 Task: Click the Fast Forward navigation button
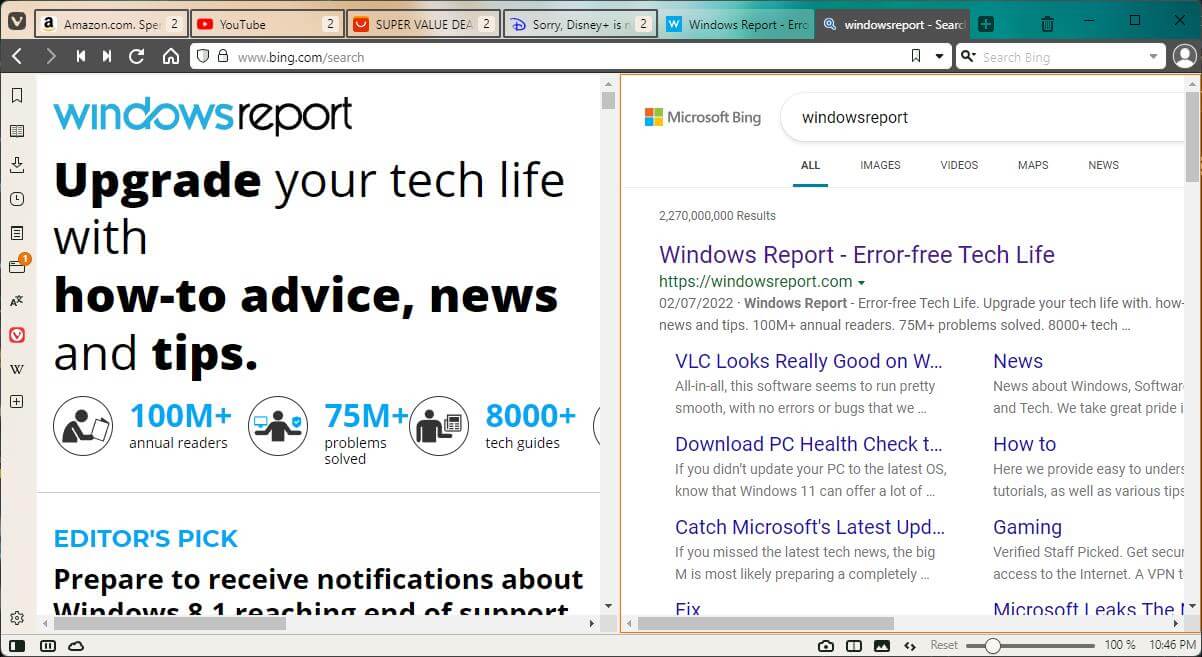click(107, 57)
